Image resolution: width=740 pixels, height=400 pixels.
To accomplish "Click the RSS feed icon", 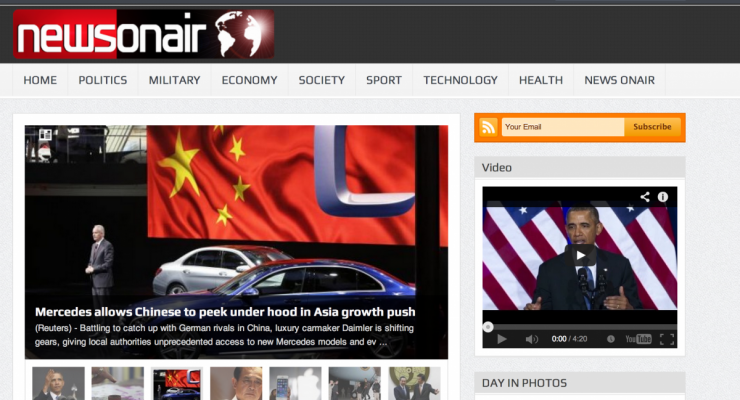I will (488, 127).
